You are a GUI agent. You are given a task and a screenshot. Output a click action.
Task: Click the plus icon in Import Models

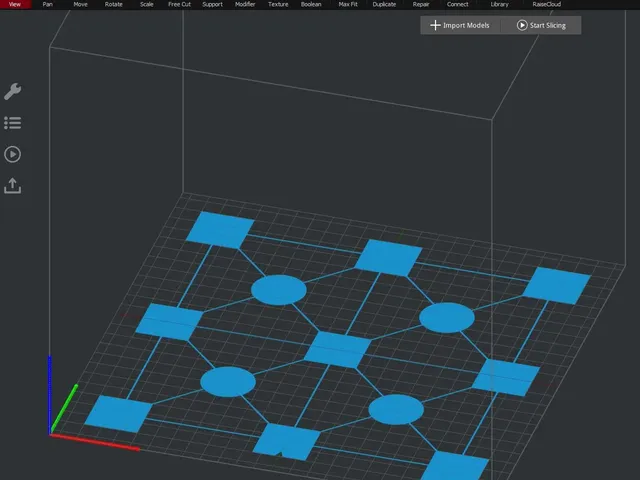[x=436, y=25]
